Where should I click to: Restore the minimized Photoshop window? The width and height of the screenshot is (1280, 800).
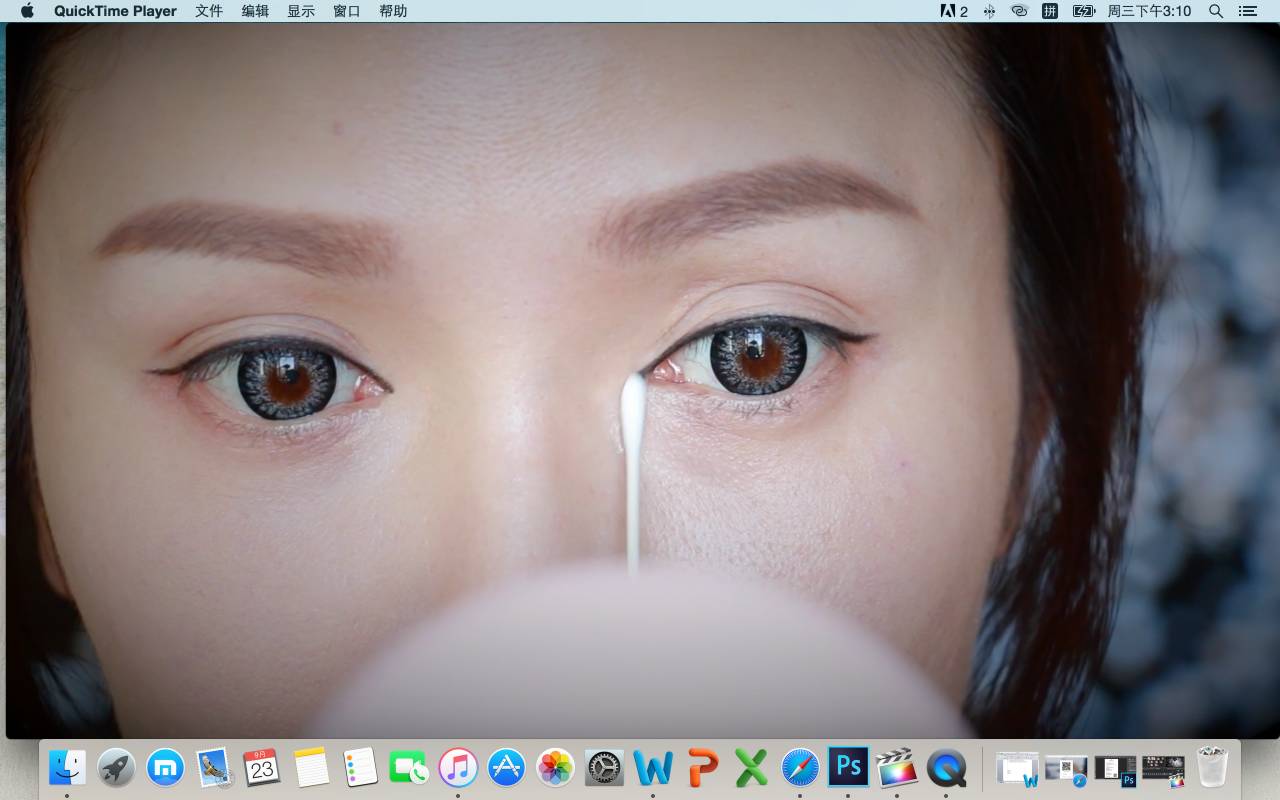pos(1115,769)
